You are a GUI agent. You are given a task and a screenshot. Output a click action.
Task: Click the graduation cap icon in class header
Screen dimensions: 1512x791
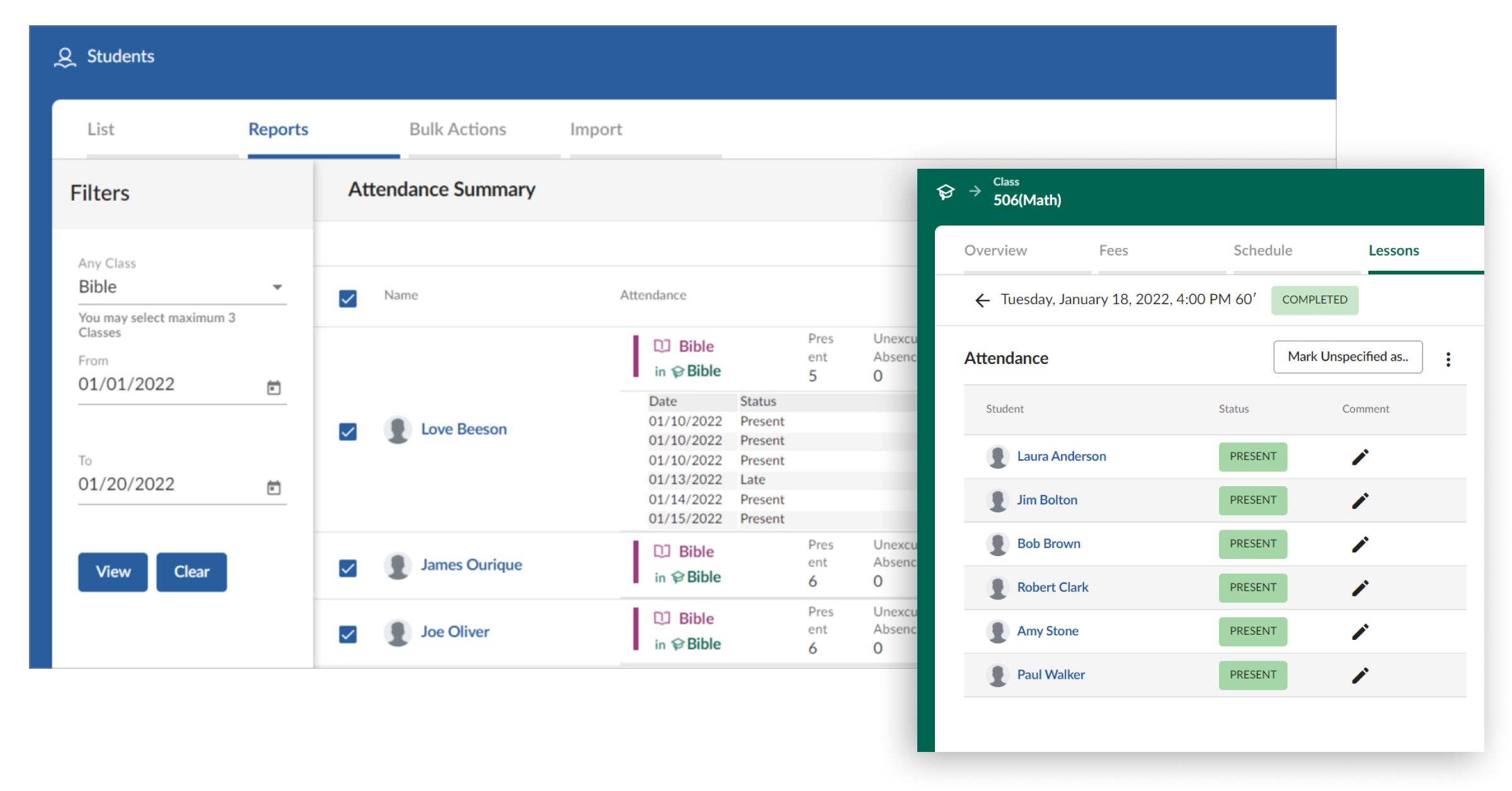tap(946, 191)
